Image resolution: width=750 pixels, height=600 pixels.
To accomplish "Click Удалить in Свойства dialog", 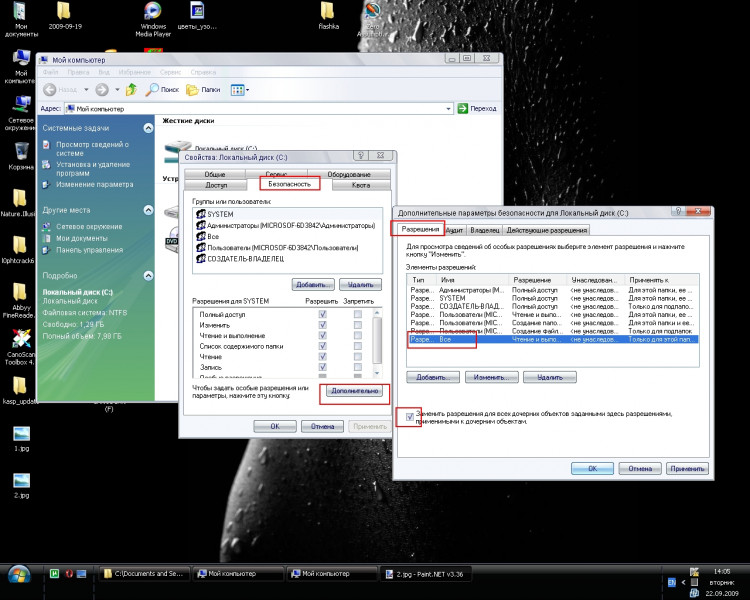I will [360, 285].
